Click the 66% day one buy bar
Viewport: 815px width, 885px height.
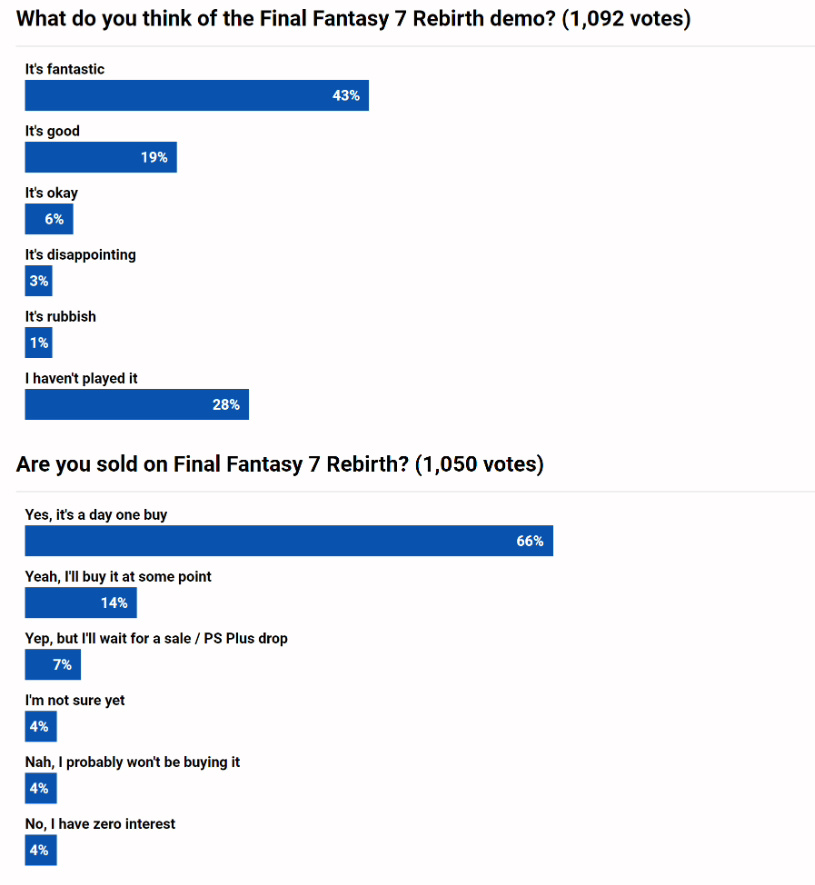(289, 541)
